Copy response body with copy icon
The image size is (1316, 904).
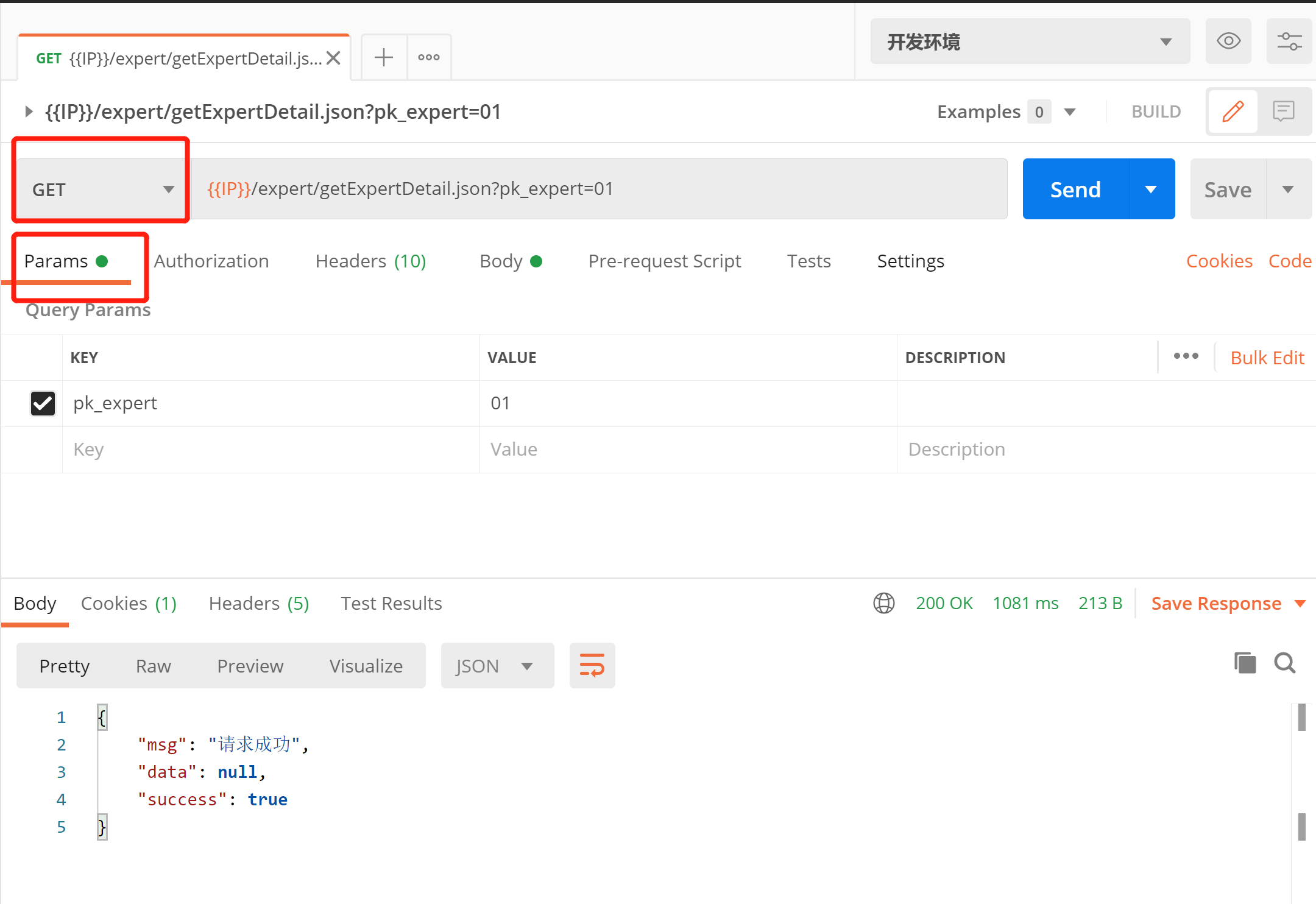[x=1245, y=663]
